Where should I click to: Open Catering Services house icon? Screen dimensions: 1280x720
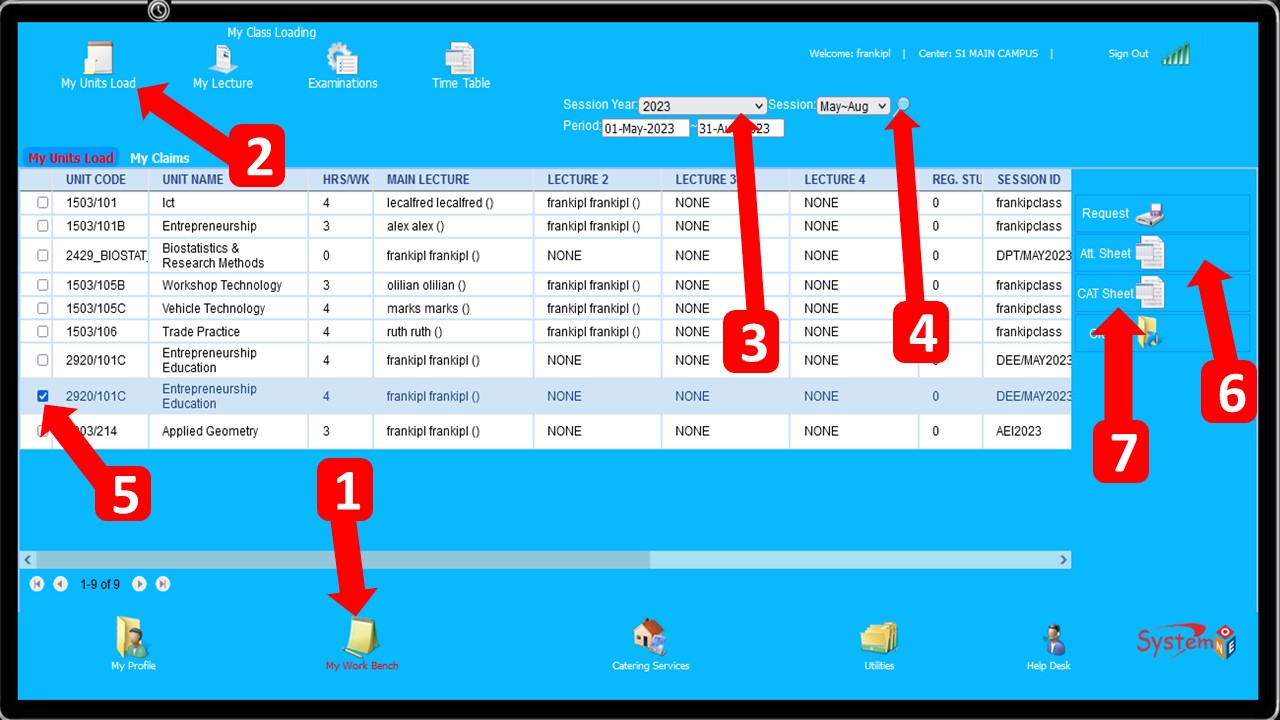[650, 637]
